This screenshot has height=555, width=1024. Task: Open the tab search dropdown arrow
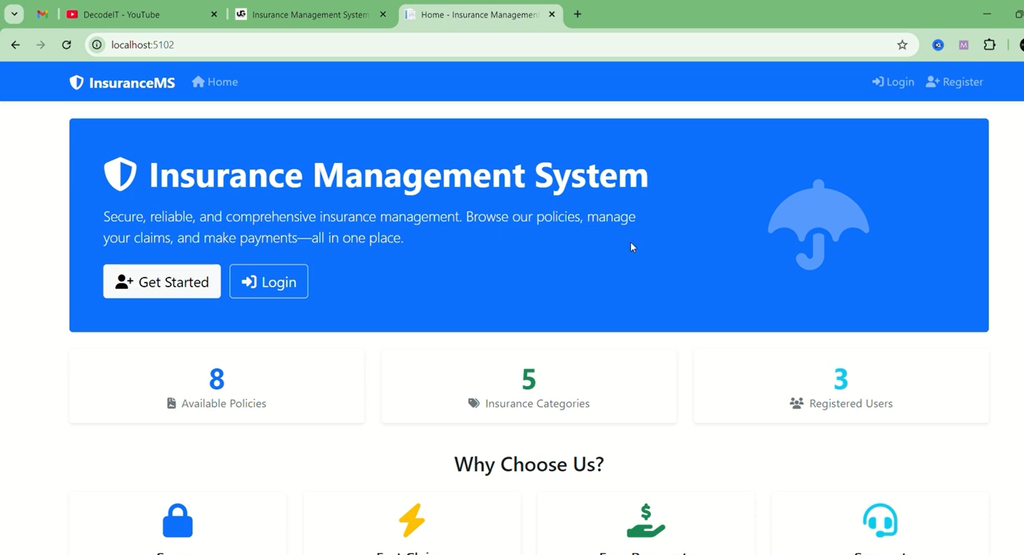point(14,14)
